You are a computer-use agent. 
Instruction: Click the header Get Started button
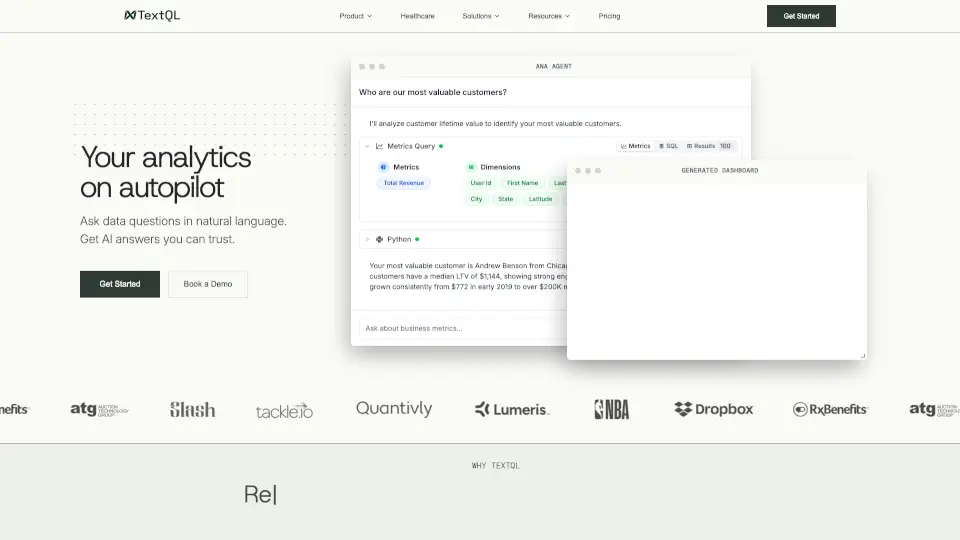[801, 16]
